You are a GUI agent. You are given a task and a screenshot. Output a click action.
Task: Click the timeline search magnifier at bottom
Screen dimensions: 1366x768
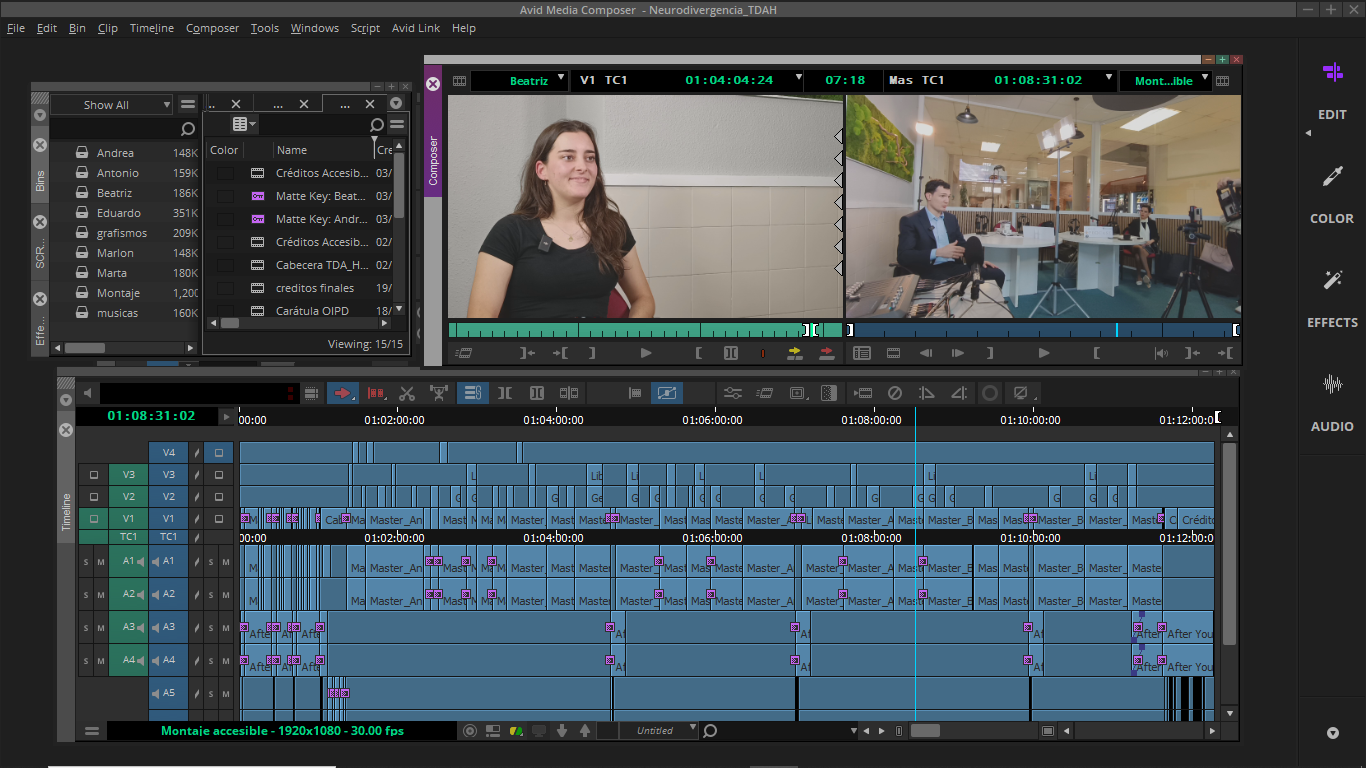pos(710,731)
